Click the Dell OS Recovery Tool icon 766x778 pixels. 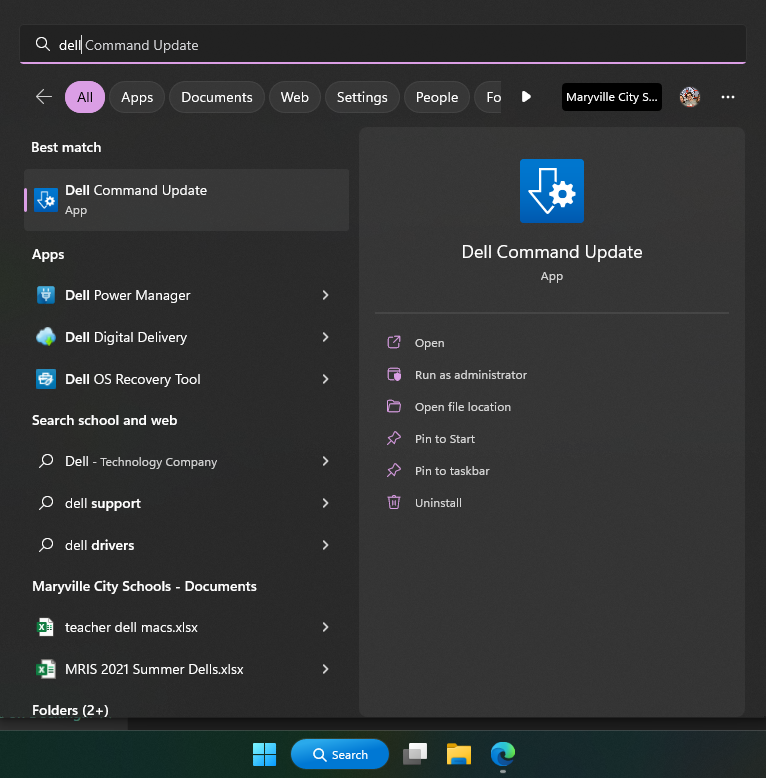click(46, 379)
